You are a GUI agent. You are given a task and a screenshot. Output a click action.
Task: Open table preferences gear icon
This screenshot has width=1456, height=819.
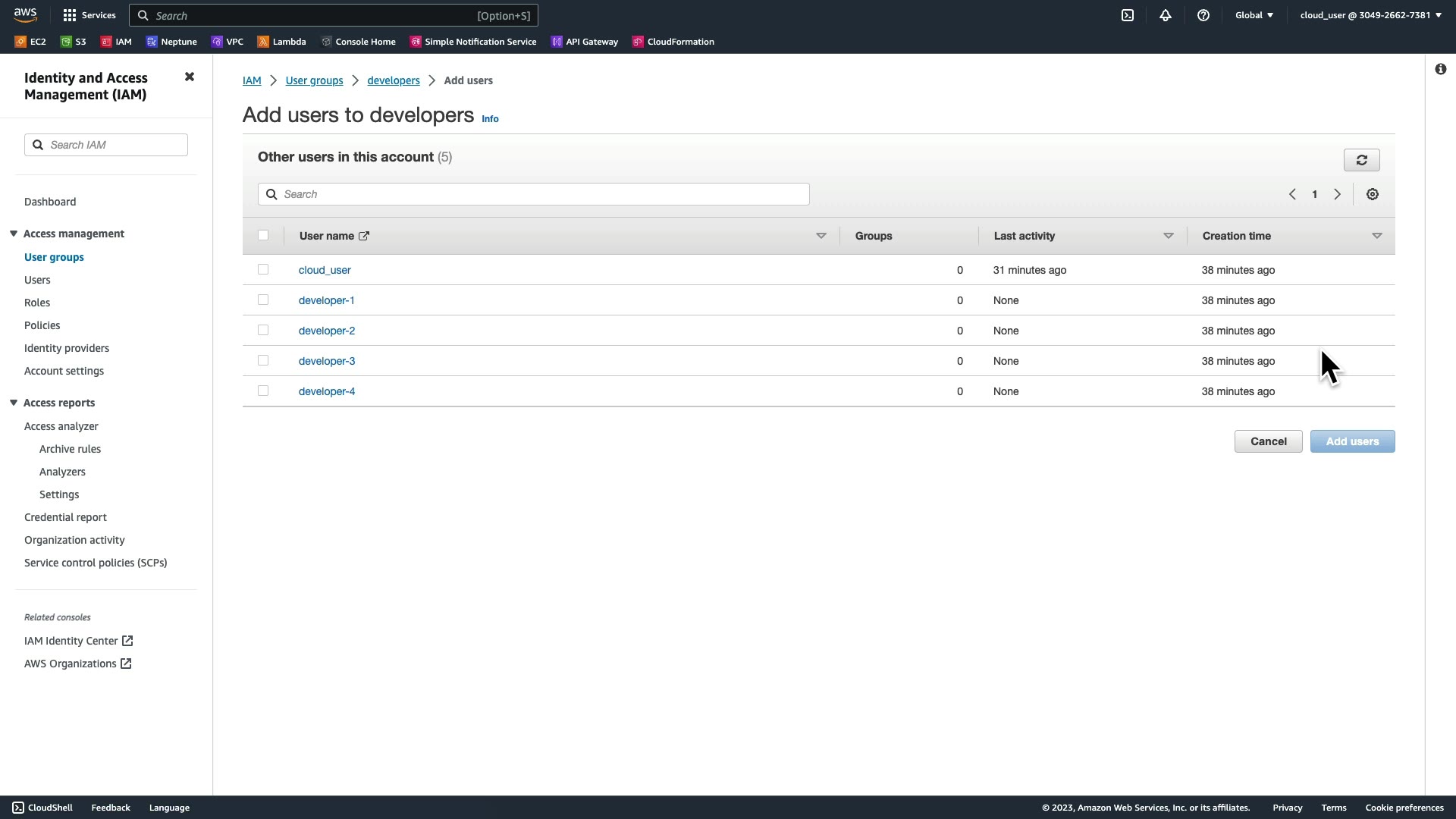coord(1373,194)
